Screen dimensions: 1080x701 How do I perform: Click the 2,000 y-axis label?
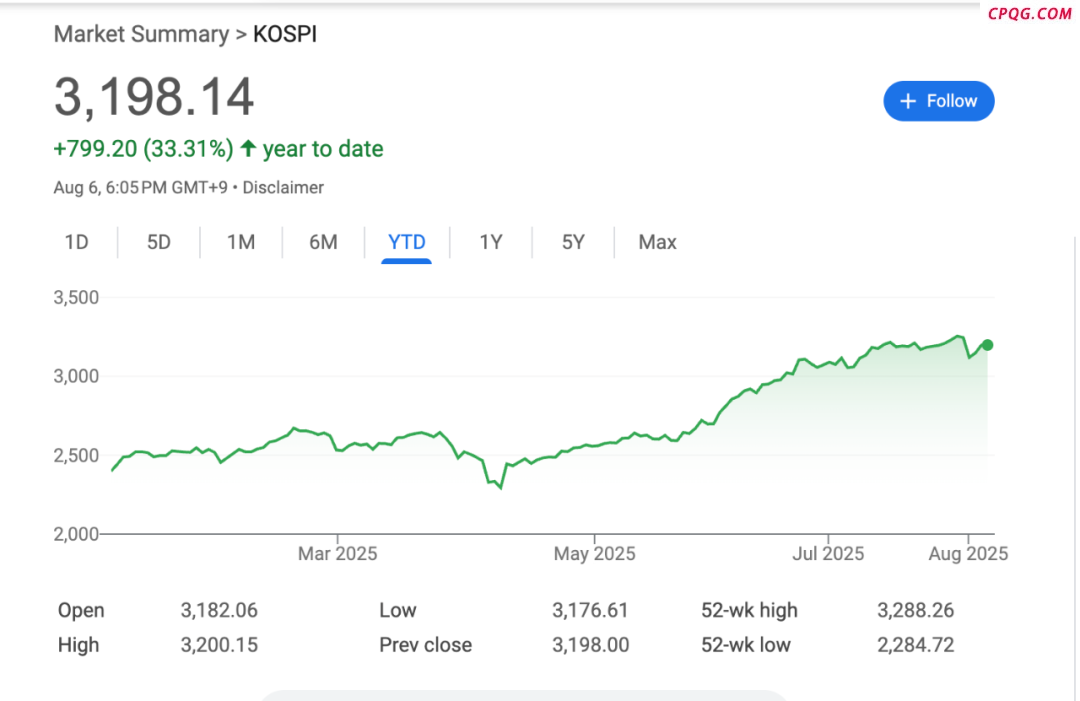click(x=76, y=534)
